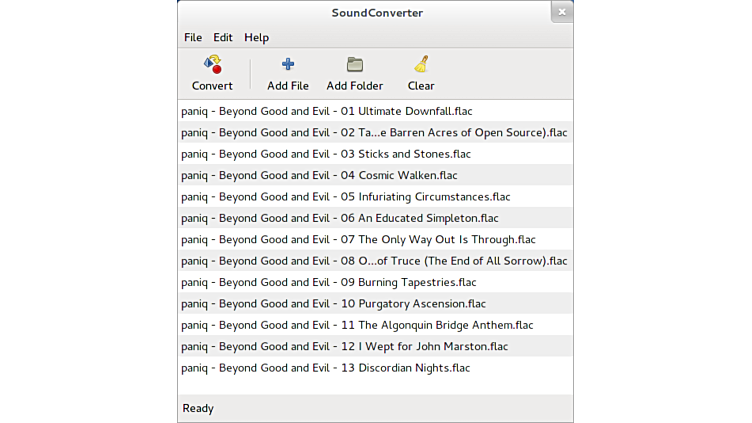Screen dimensions: 752x423
Task: Click the SoundConverter title bar
Action: coord(377,13)
